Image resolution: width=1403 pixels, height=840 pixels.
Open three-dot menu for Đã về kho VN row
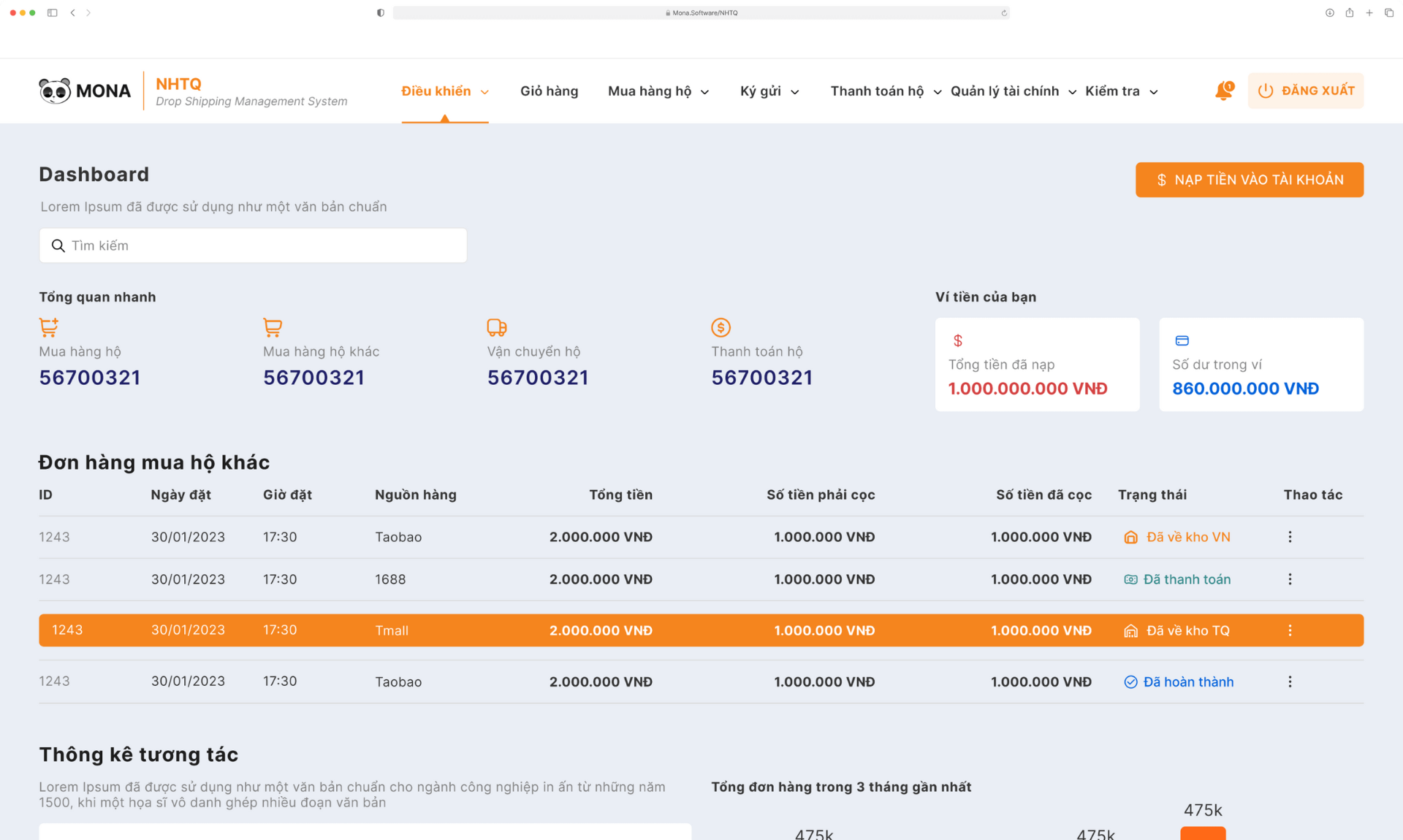click(1290, 537)
